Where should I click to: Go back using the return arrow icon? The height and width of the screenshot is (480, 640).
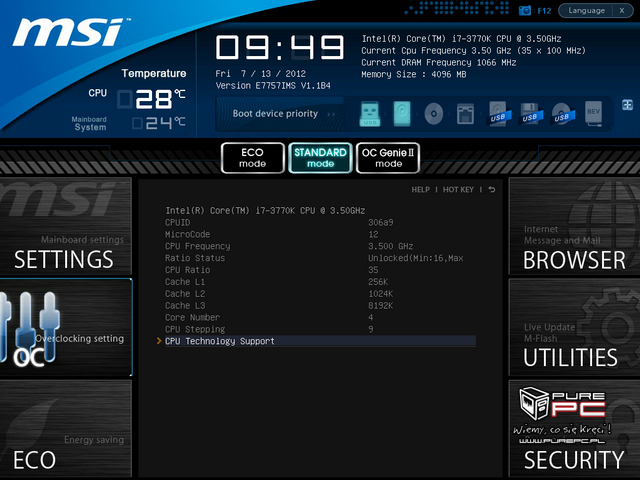tap(492, 189)
